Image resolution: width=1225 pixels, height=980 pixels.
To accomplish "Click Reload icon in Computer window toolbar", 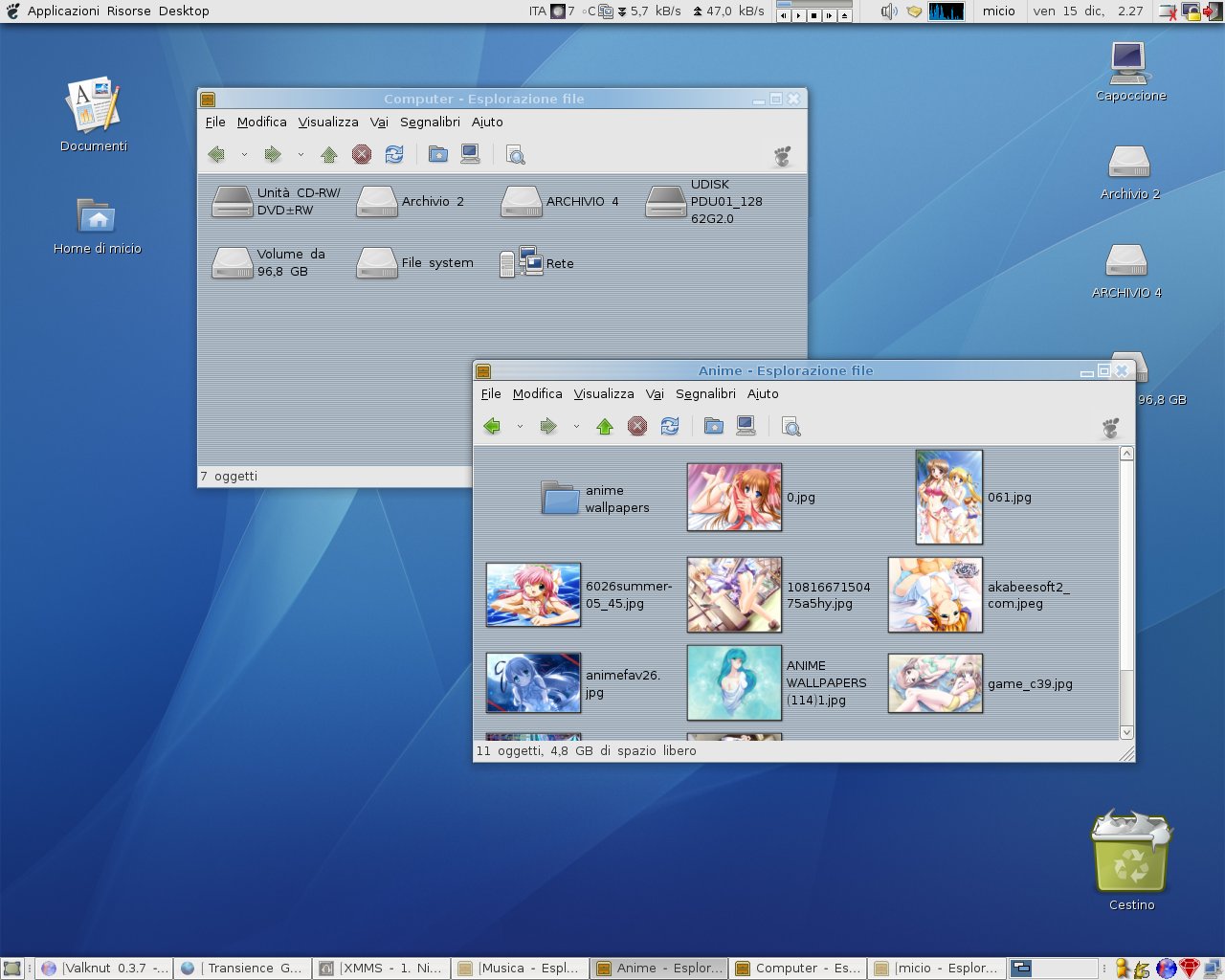I will (x=394, y=154).
